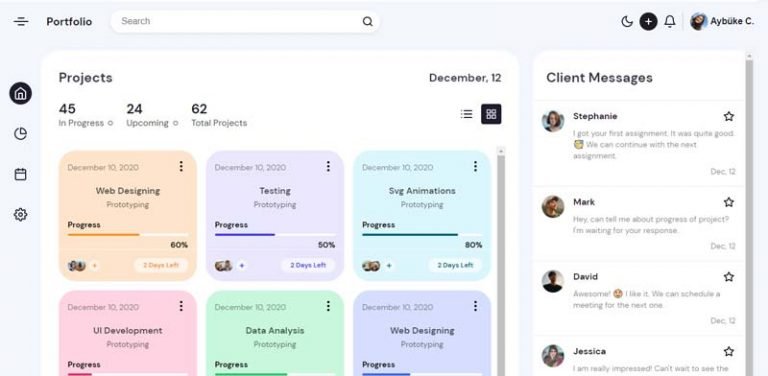Click the Testing card title

(275, 191)
